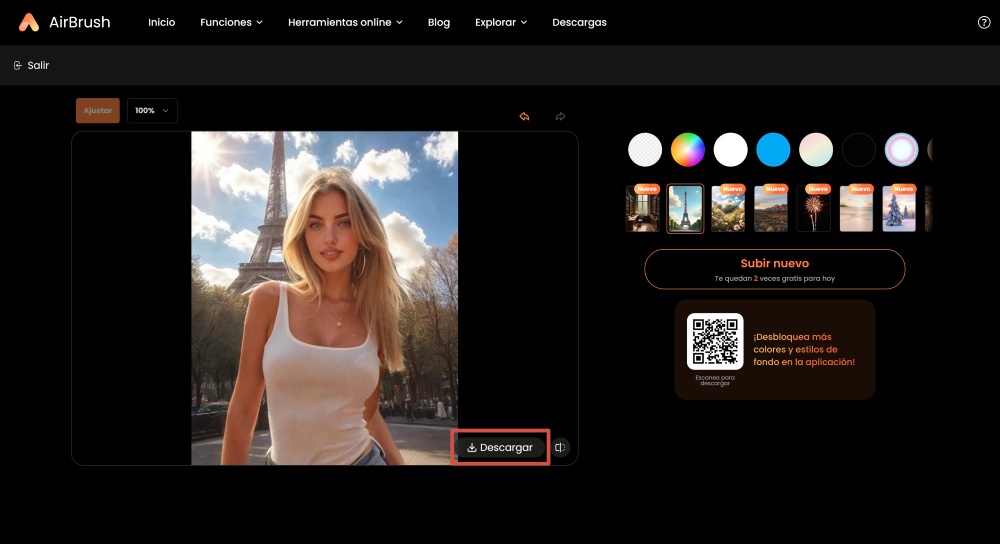Choose the fireworks background thumbnail
1000x544 pixels.
pos(814,209)
